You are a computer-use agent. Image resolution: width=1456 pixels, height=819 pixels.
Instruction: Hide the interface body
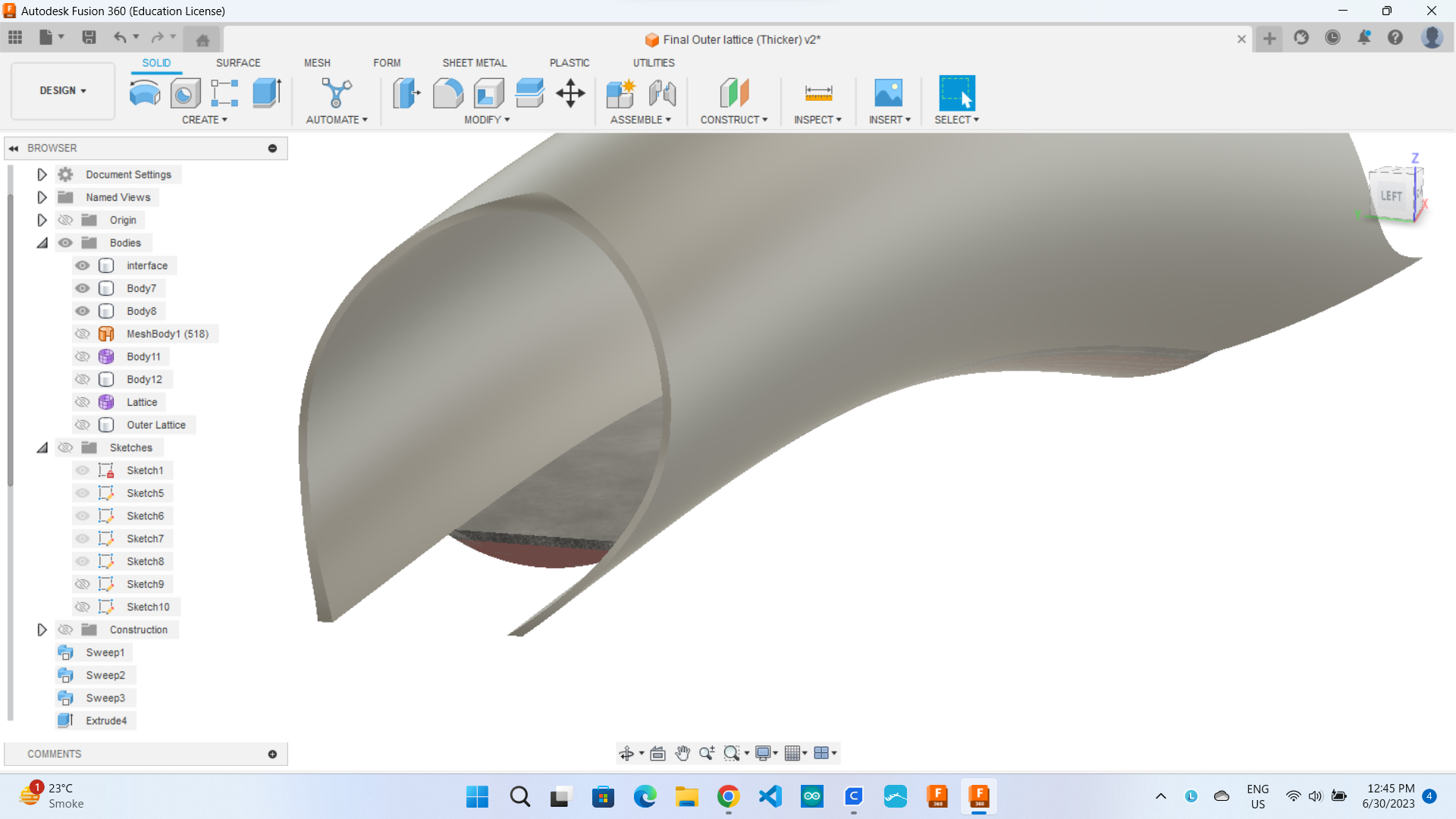point(82,265)
